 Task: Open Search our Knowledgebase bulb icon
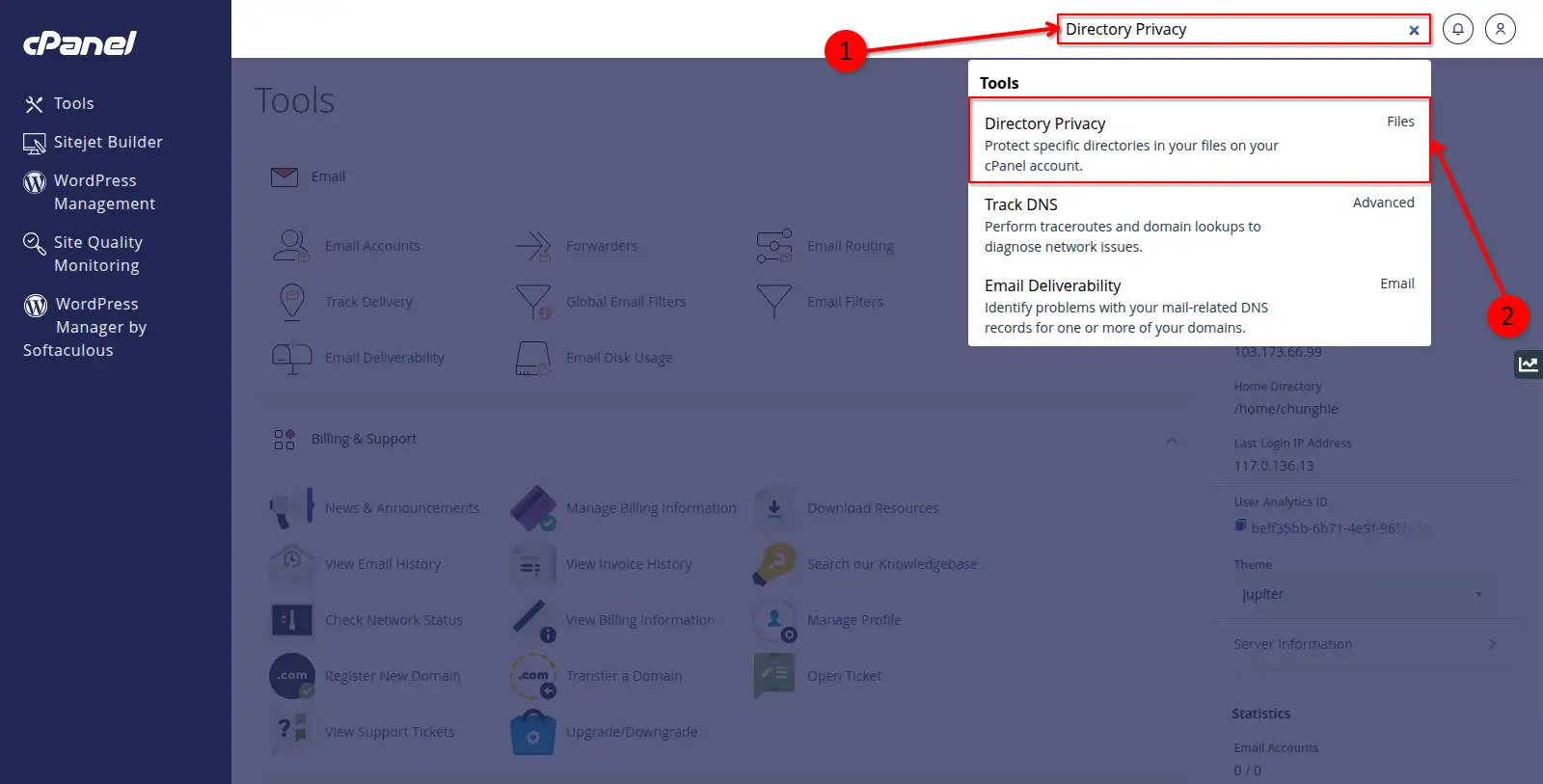[x=773, y=564]
